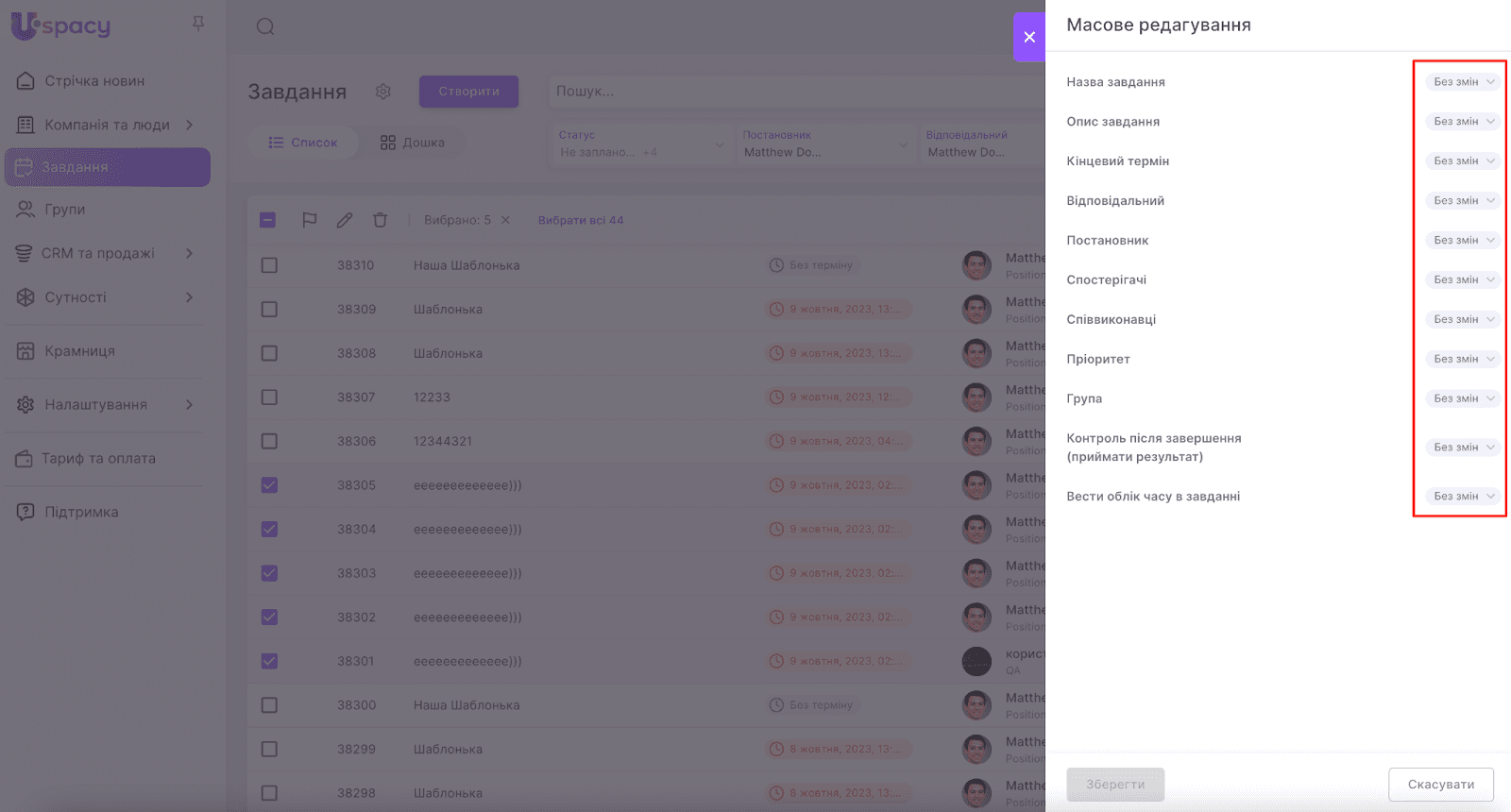This screenshot has width=1511, height=812.
Task: Click the Зберегти button
Action: (x=1115, y=785)
